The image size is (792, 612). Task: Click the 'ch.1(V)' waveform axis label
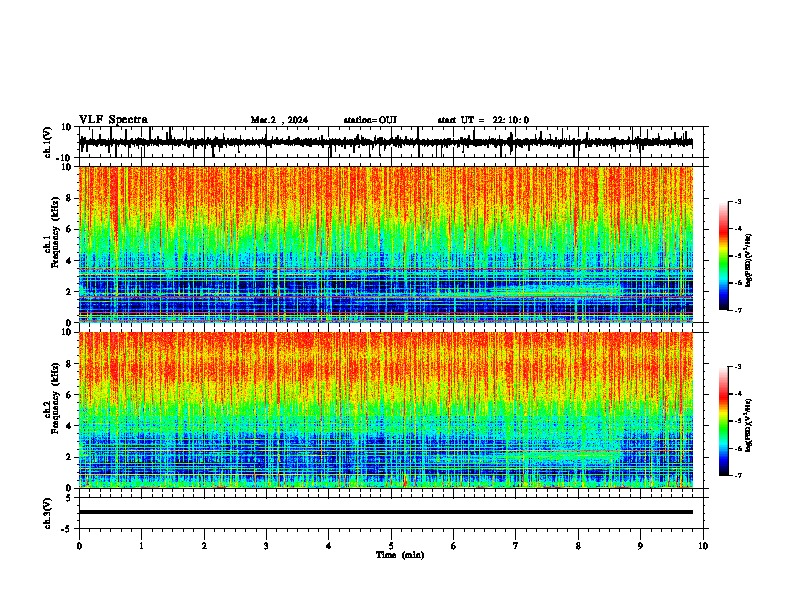click(x=48, y=142)
